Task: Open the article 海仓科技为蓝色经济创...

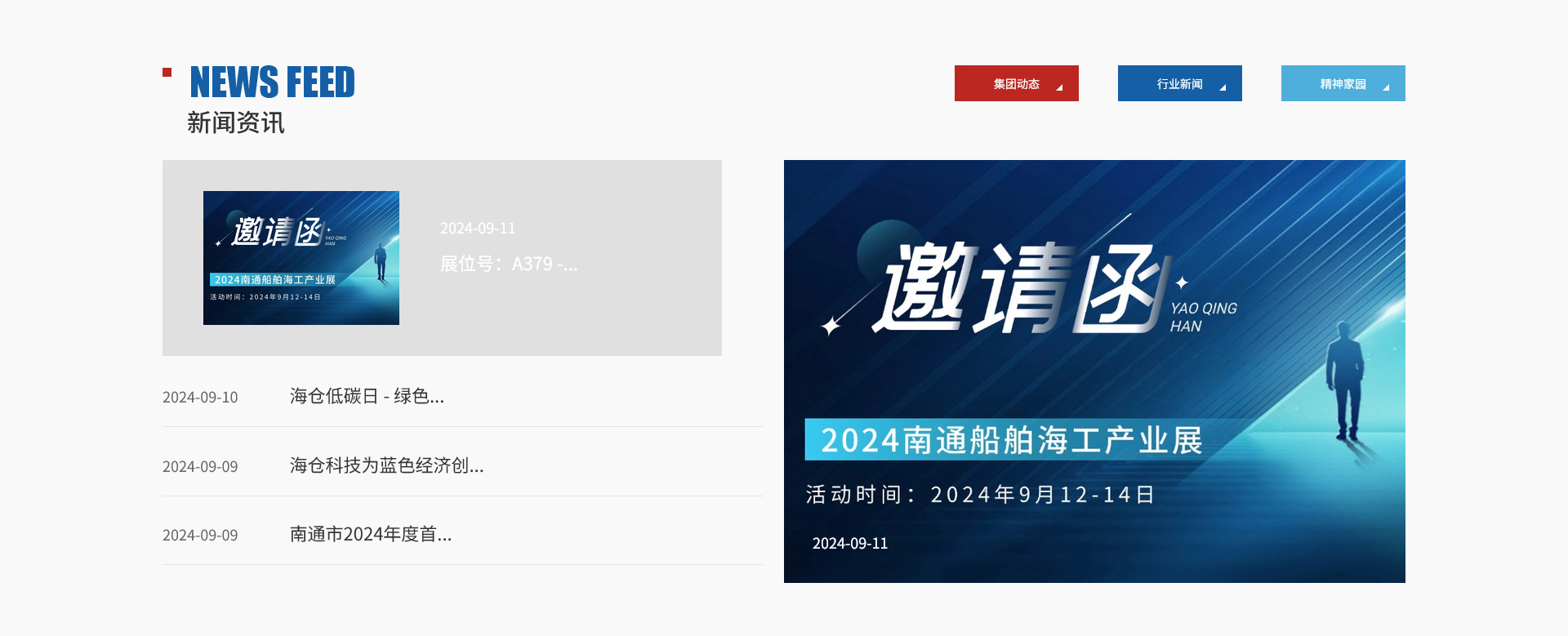Action: point(387,465)
